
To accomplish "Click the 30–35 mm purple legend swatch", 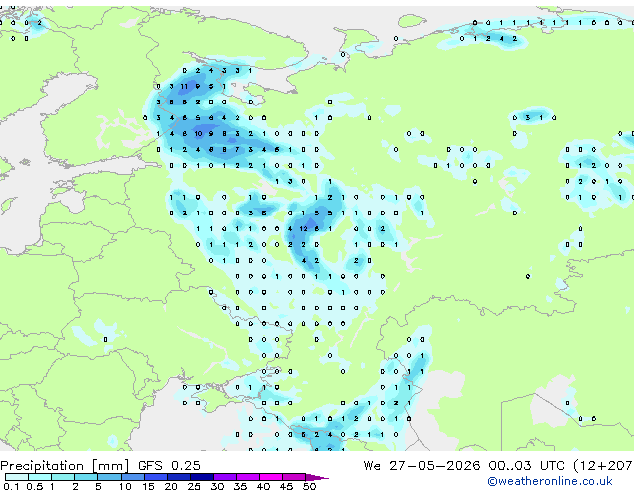I will tap(225, 477).
